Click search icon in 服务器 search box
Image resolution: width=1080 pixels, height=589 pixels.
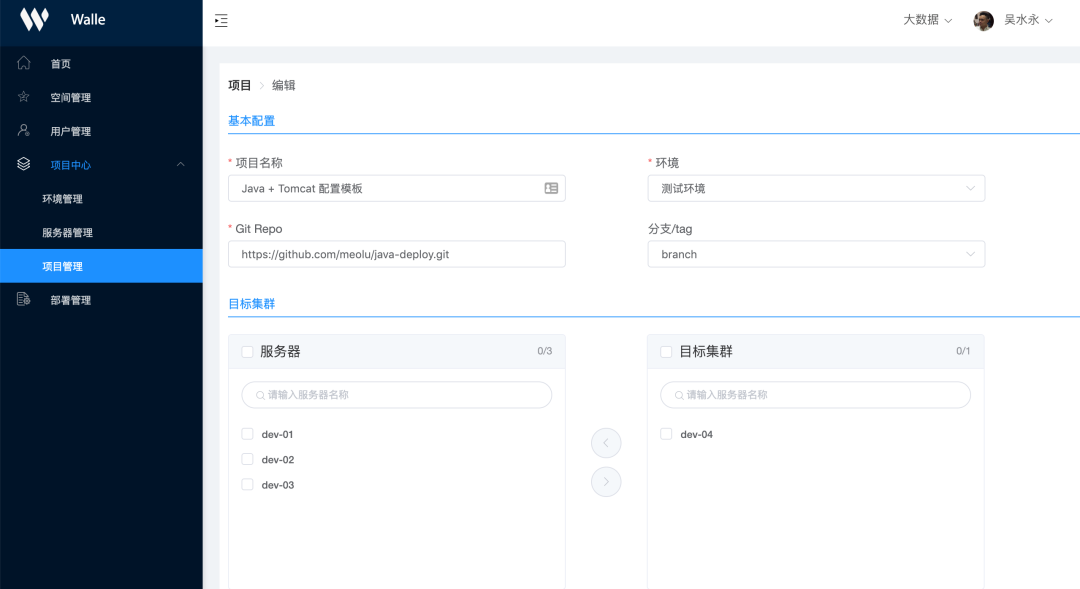coord(260,395)
